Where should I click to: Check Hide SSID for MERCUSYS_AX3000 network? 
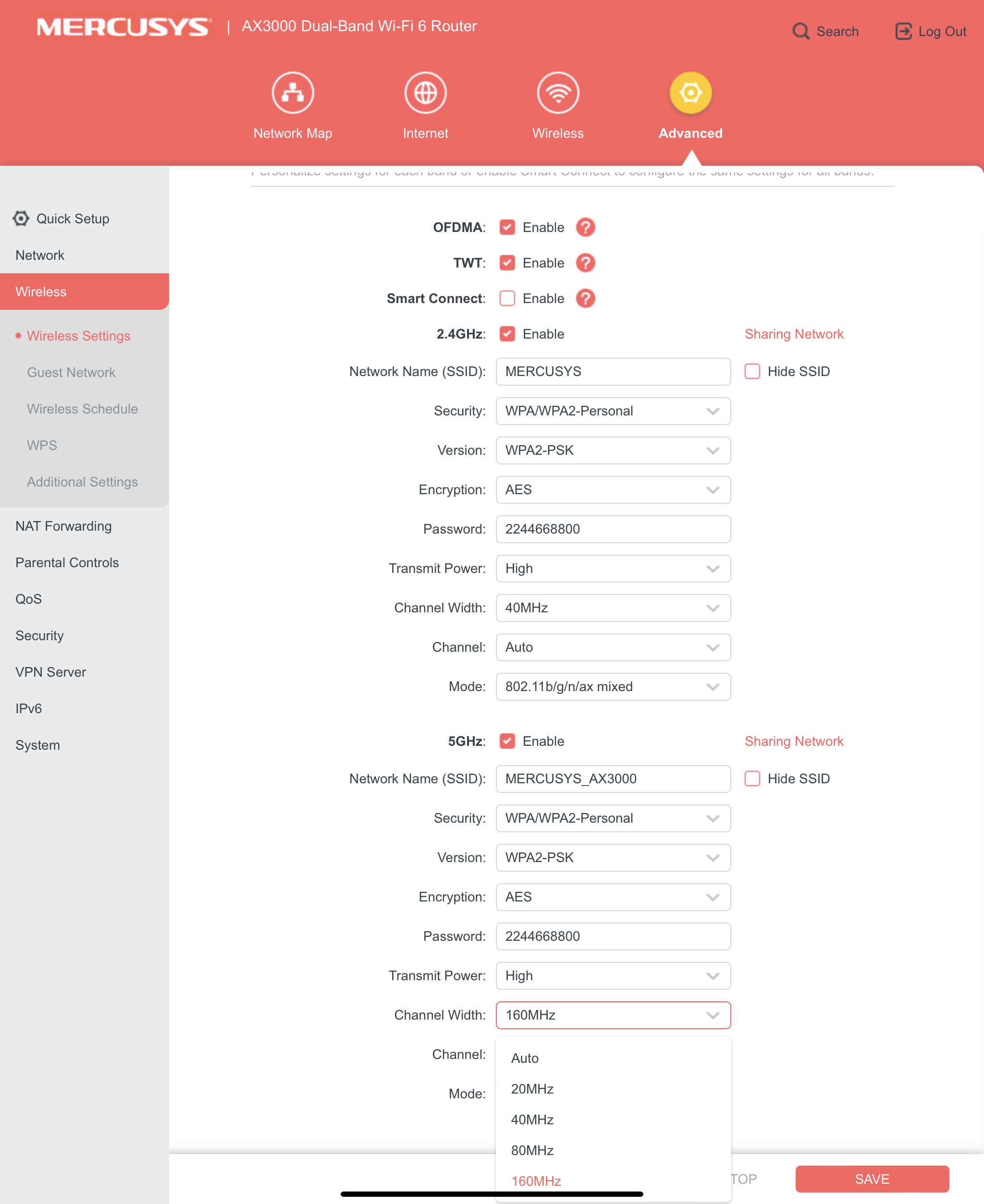tap(752, 778)
